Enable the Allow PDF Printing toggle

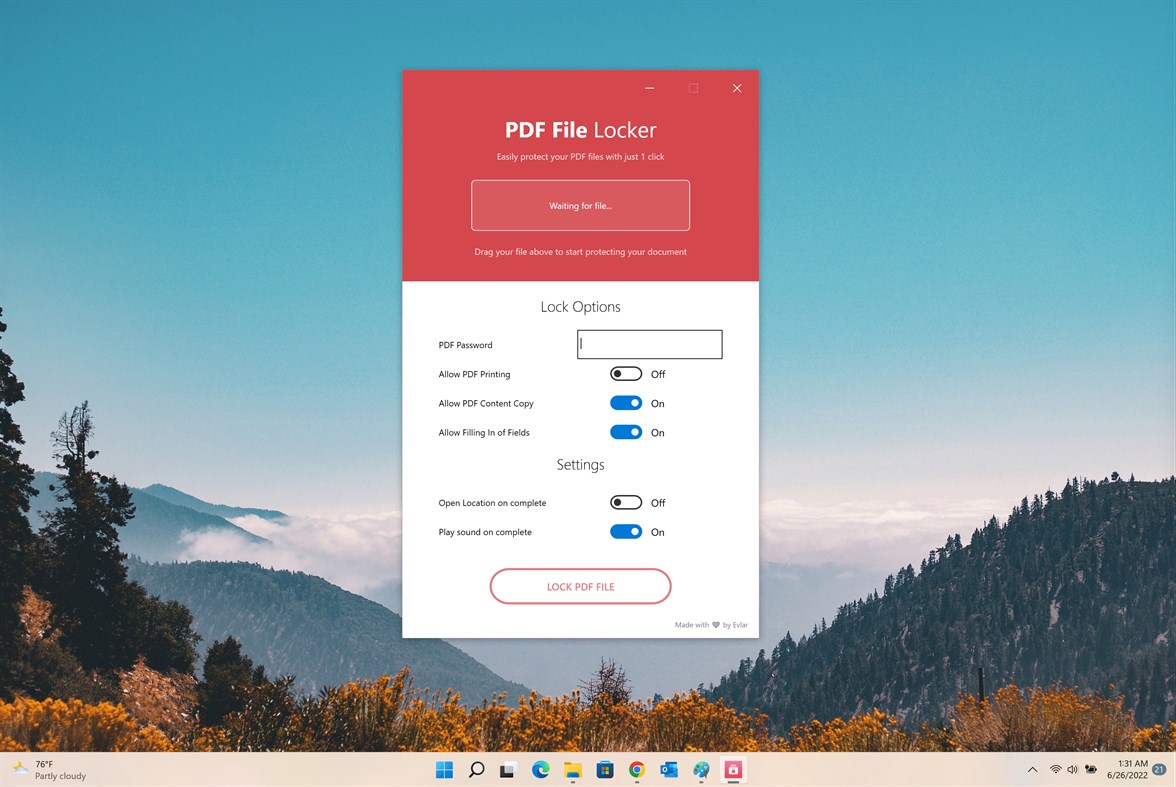click(x=626, y=373)
